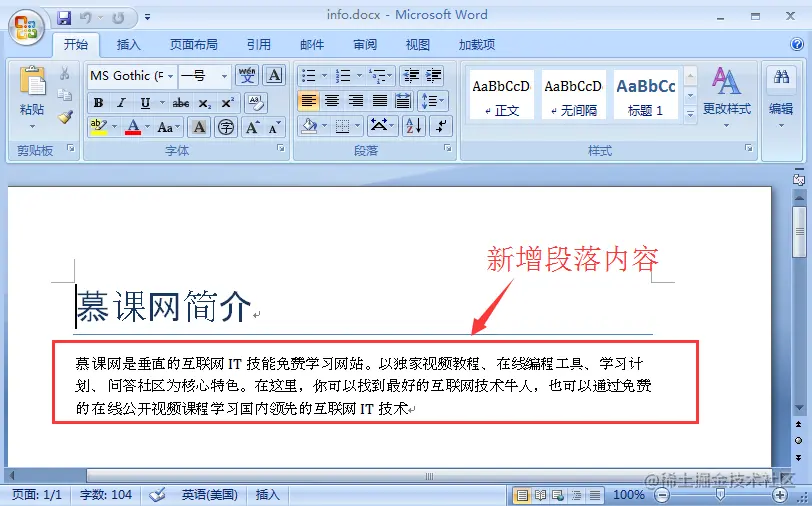Open the 引用 ribbon tab
Viewport: 812px width, 506px height.
click(x=258, y=45)
